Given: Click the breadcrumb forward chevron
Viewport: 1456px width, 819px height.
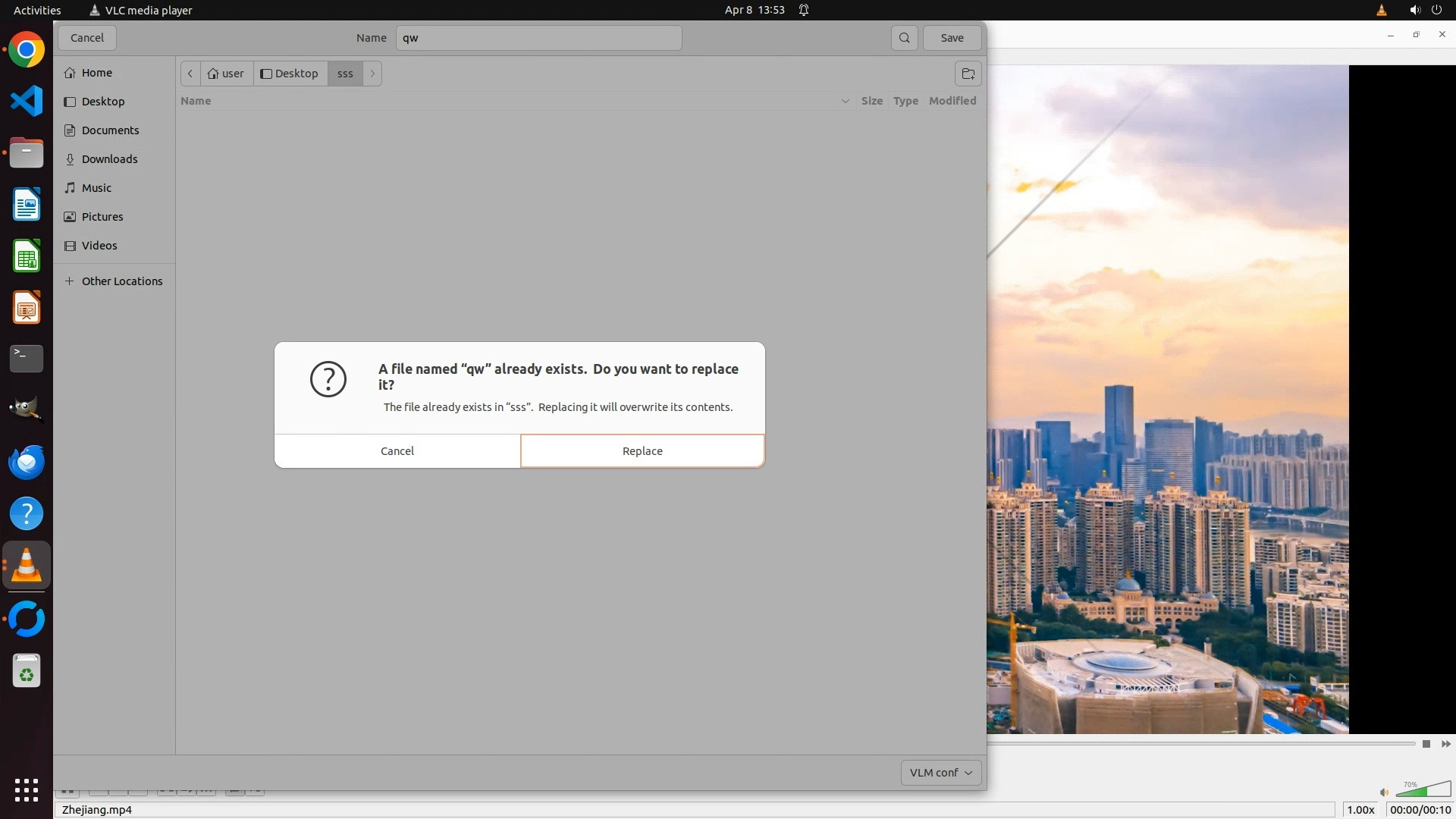Looking at the screenshot, I should tap(372, 74).
